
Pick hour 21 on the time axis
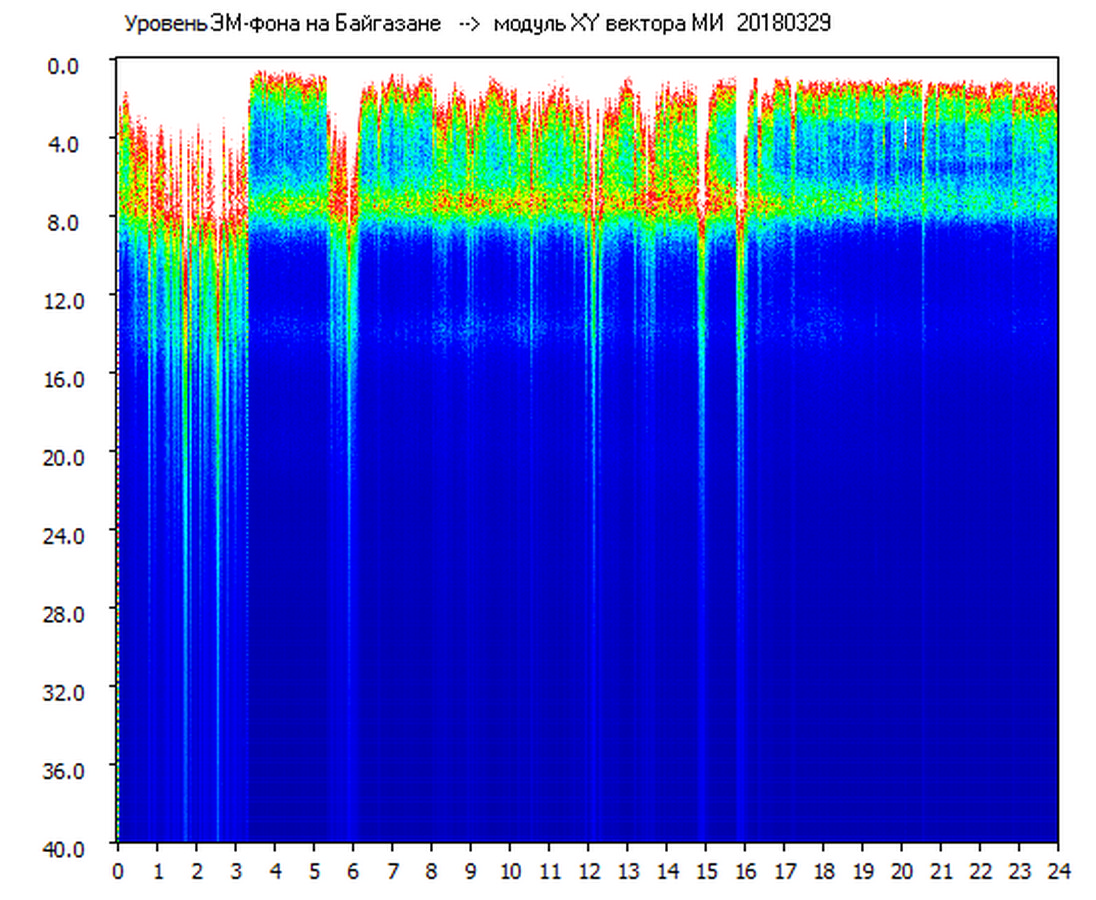pos(940,871)
